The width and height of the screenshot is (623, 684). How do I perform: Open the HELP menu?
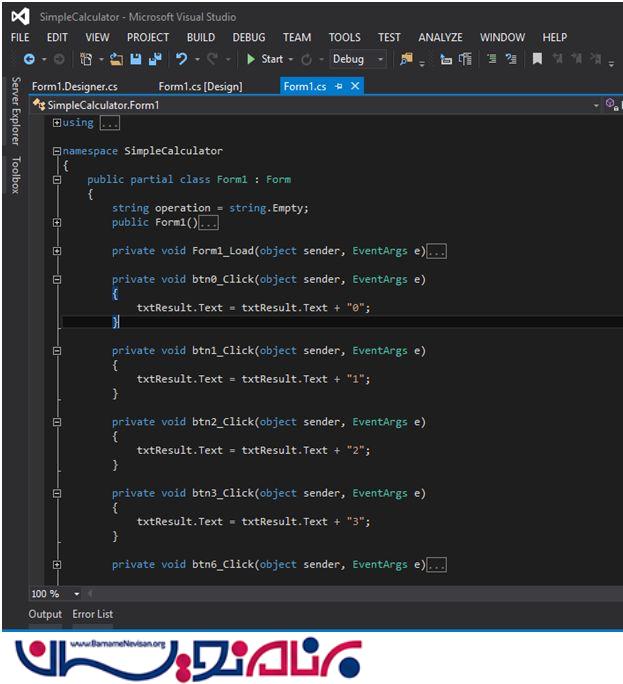point(555,38)
